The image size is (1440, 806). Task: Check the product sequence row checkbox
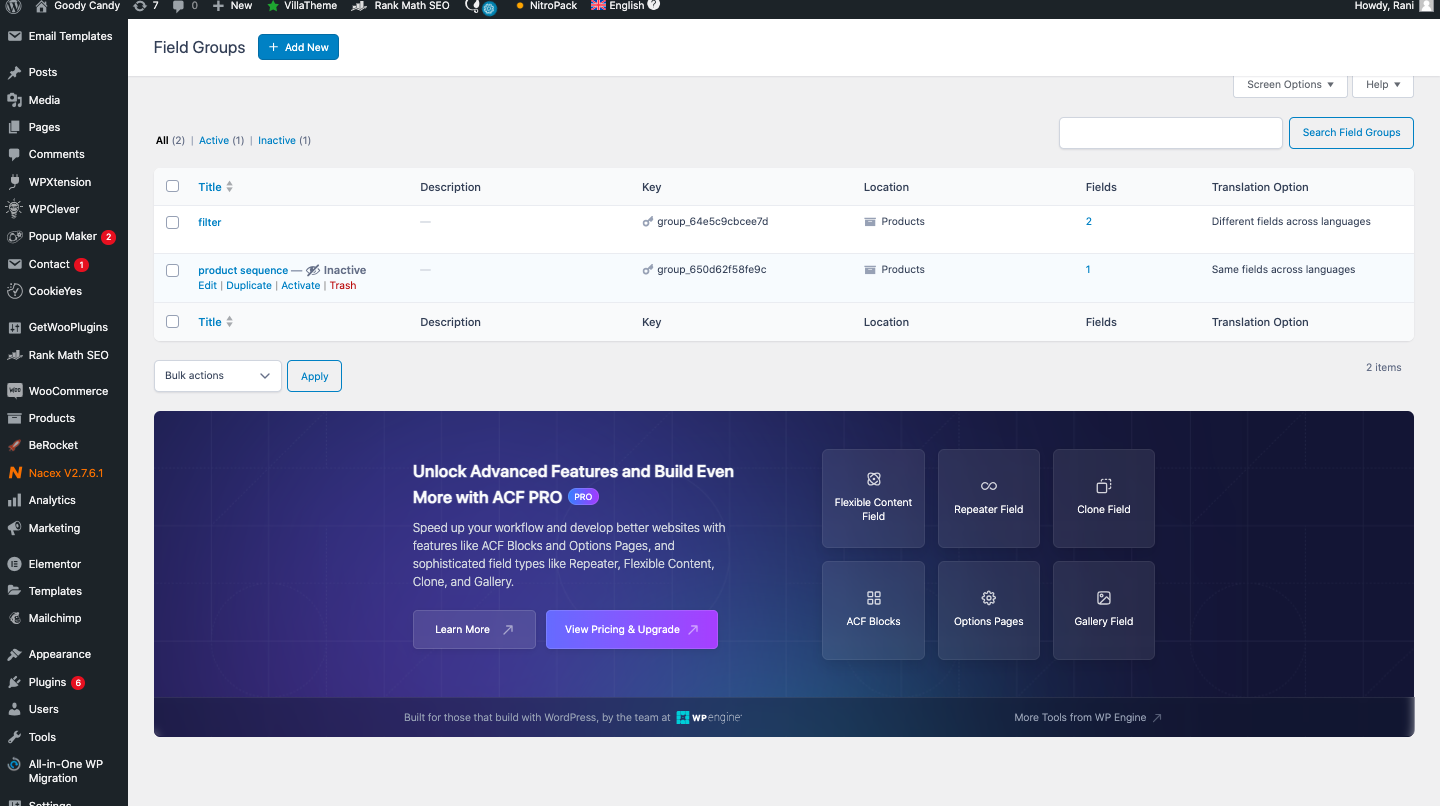click(173, 270)
